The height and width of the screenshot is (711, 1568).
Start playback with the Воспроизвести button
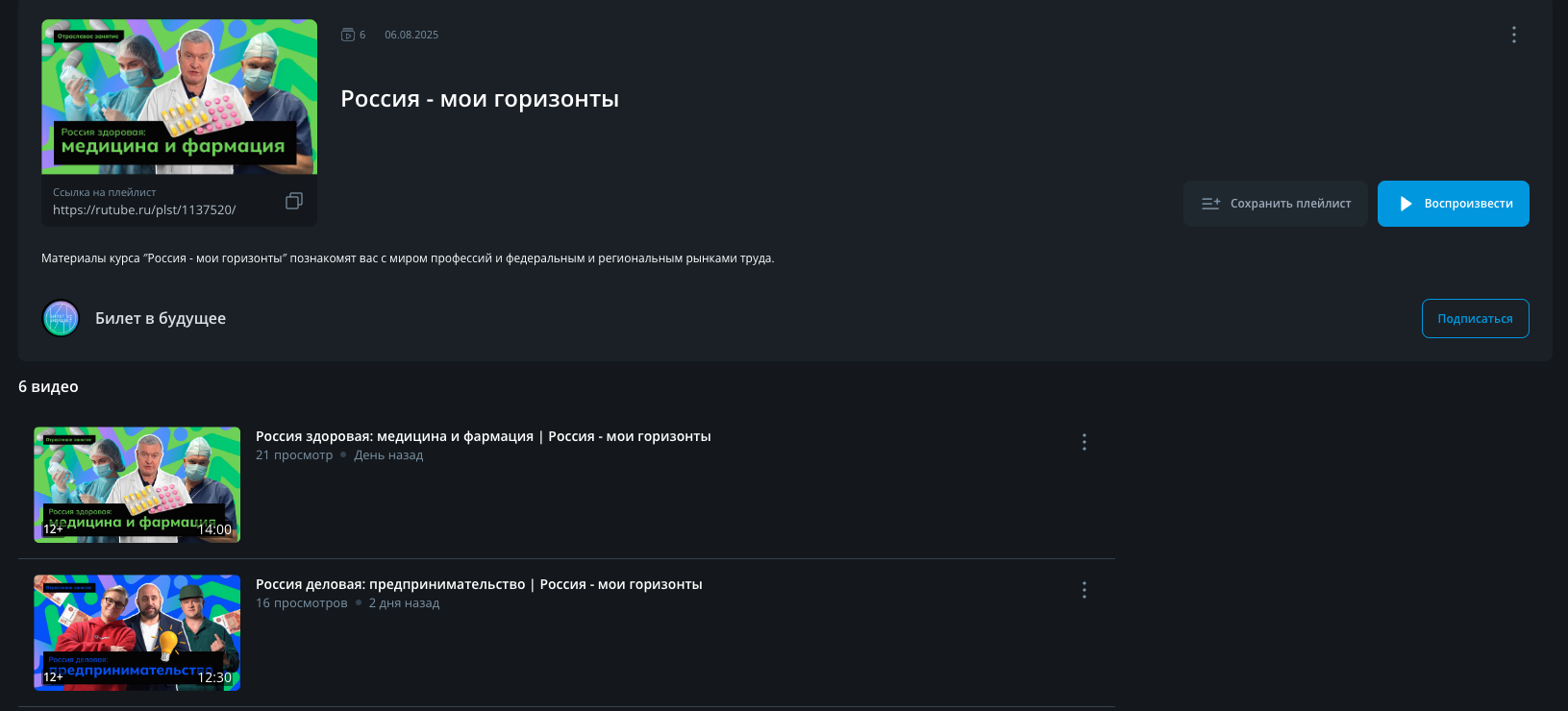pos(1453,204)
